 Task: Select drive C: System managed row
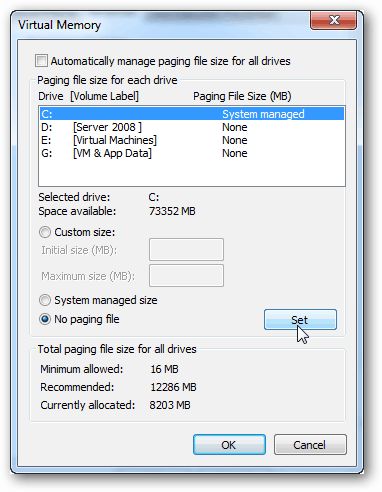click(192, 114)
